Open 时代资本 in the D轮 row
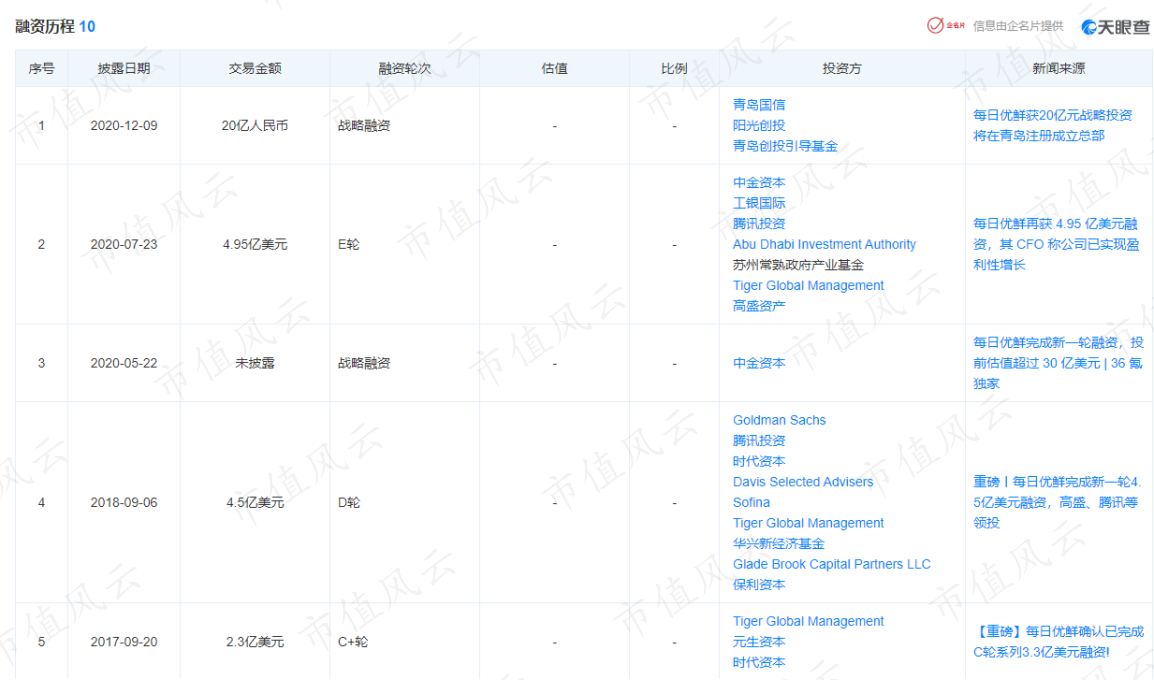 click(759, 461)
